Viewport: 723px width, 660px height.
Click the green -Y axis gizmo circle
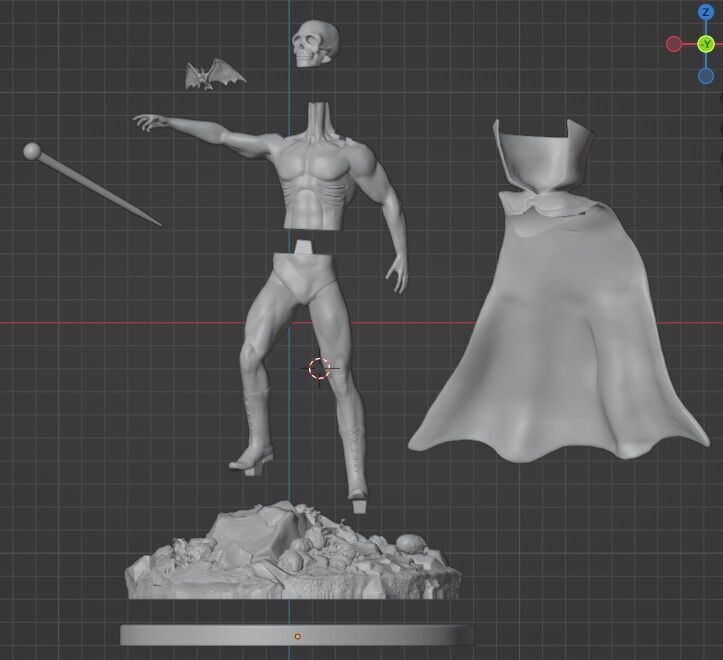tap(705, 44)
